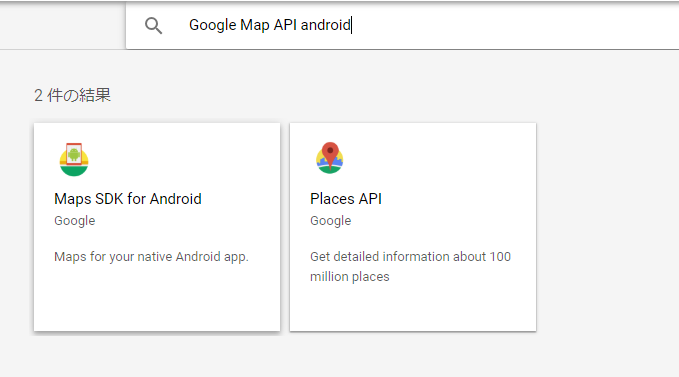Click "Google" publisher under Places API
The height and width of the screenshot is (377, 679).
[x=330, y=221]
